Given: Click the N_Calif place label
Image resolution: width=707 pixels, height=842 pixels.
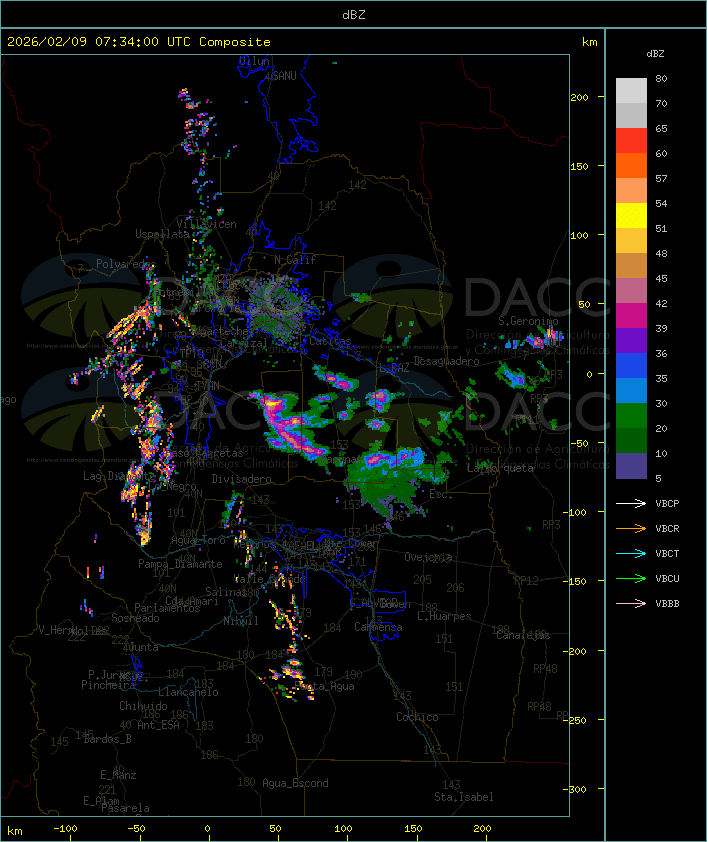Looking at the screenshot, I should (x=295, y=260).
